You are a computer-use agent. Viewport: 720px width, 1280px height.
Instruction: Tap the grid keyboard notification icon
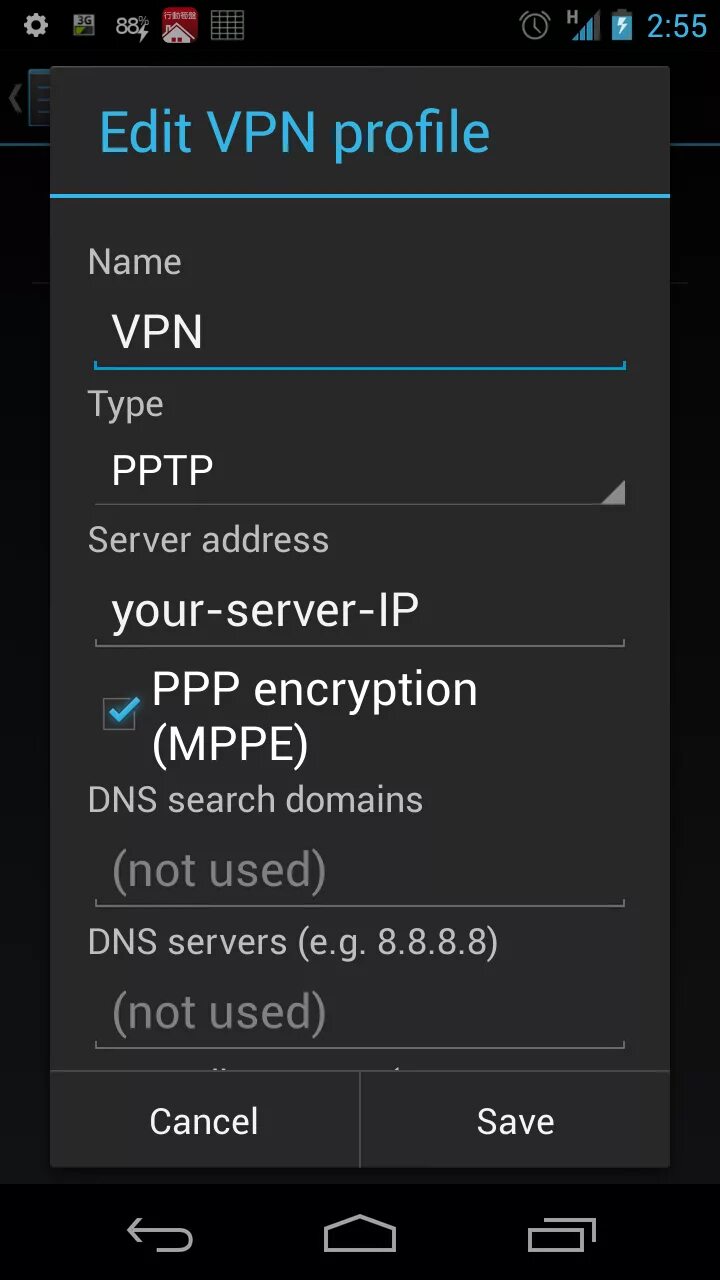pyautogui.click(x=227, y=25)
